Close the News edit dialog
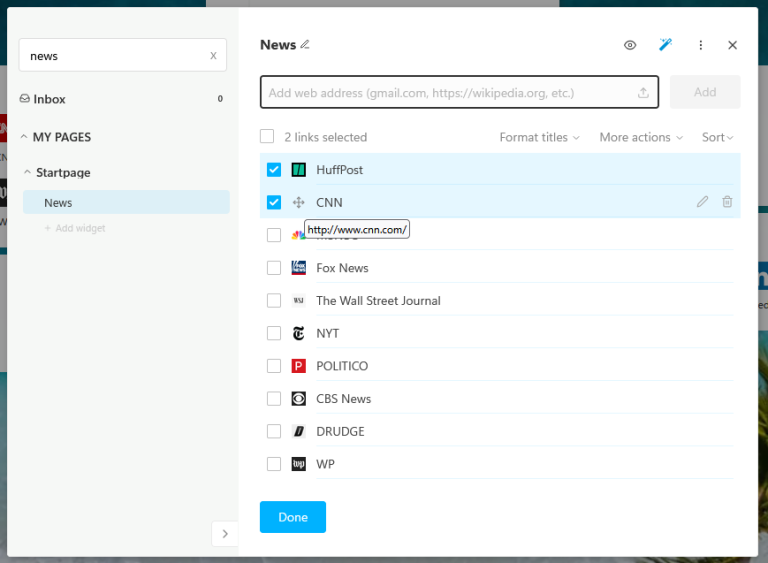Image resolution: width=768 pixels, height=563 pixels. (x=732, y=45)
